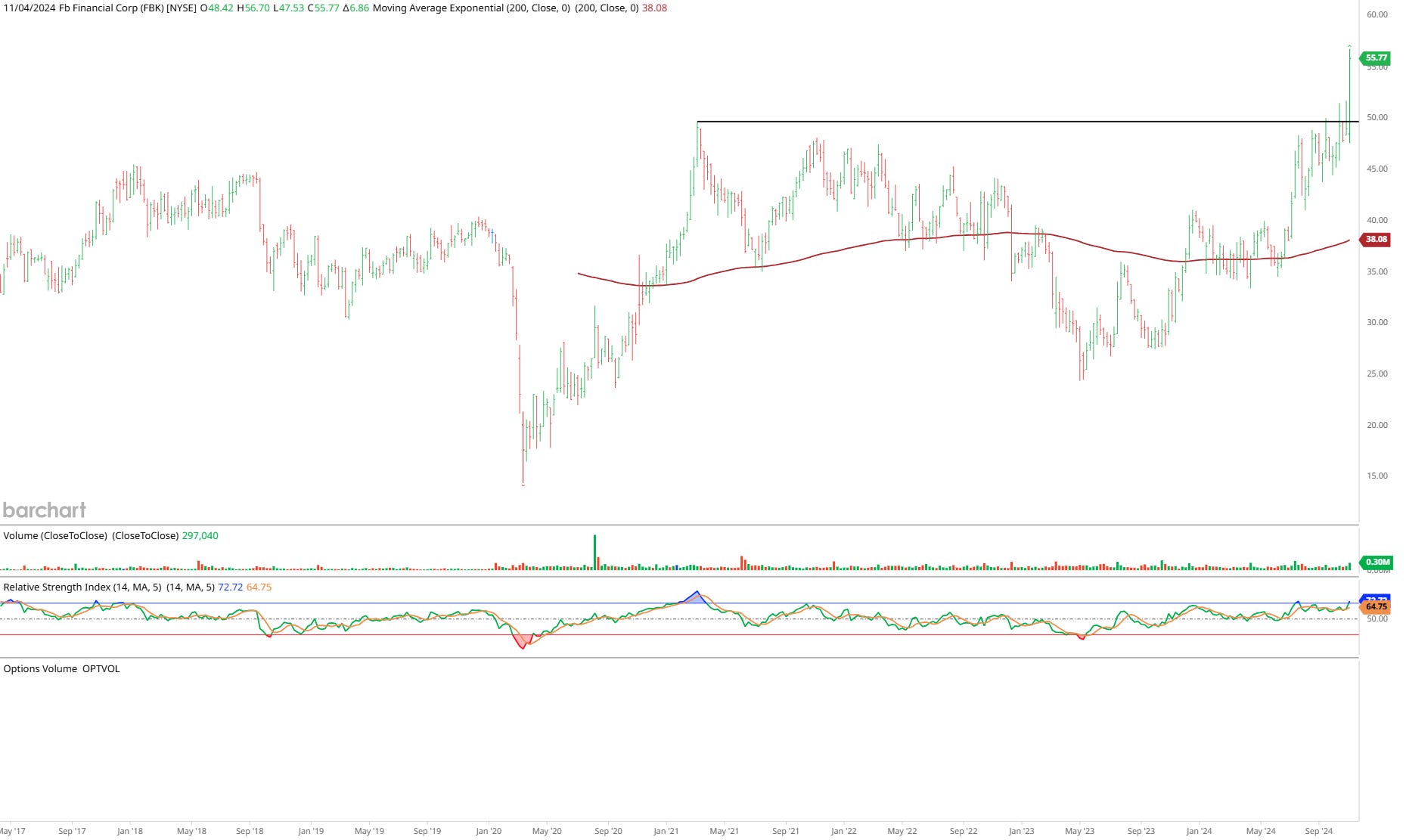Click the tallest green volume spike bar
This screenshot has width=1406, height=840.
(594, 552)
